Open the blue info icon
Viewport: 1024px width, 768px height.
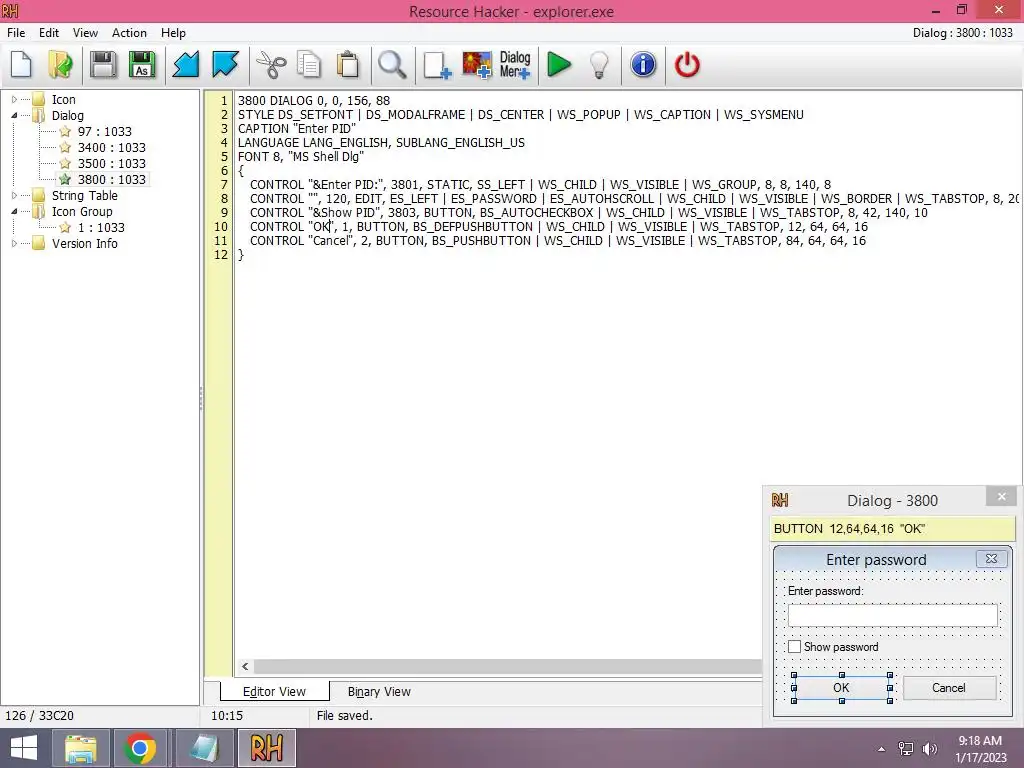643,65
